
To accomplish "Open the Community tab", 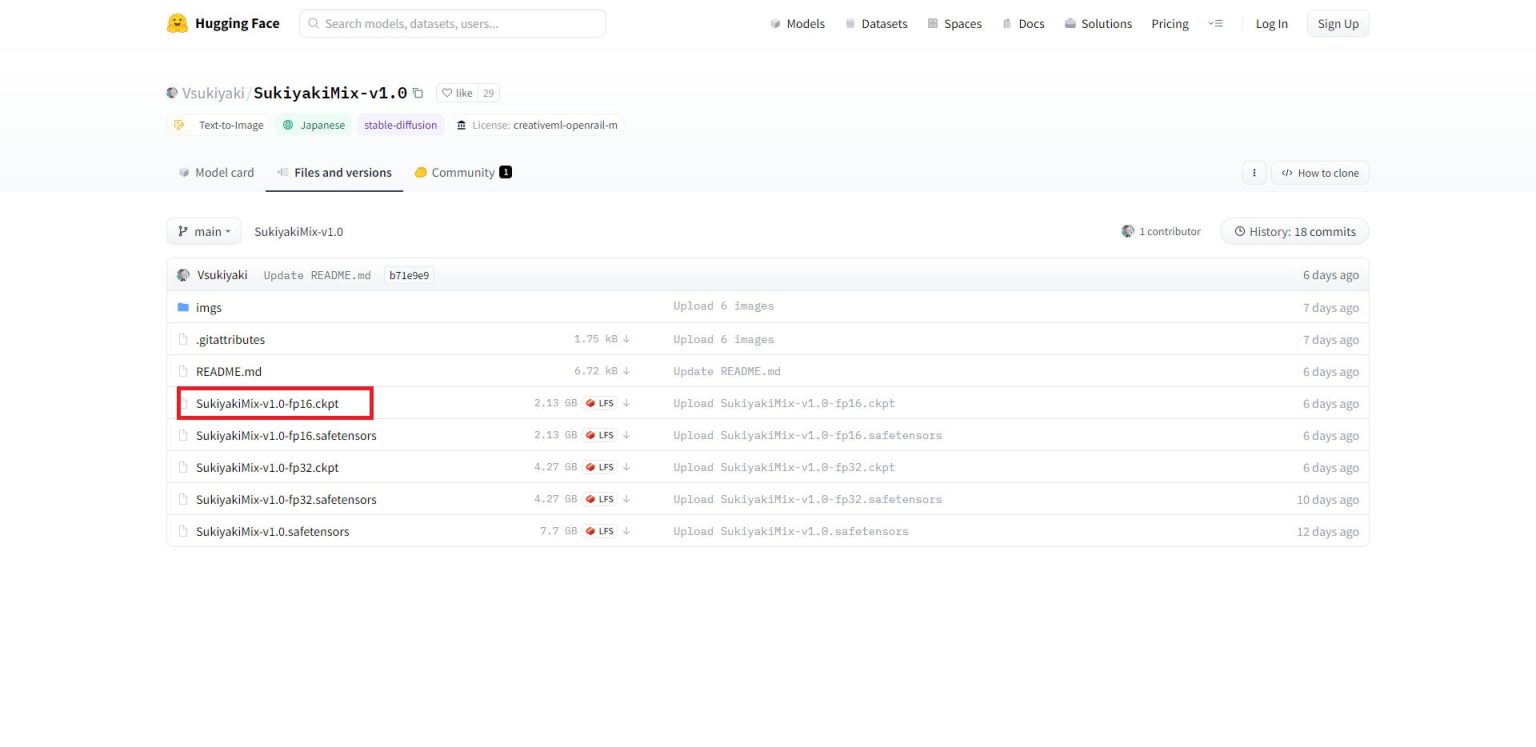I will pos(462,172).
